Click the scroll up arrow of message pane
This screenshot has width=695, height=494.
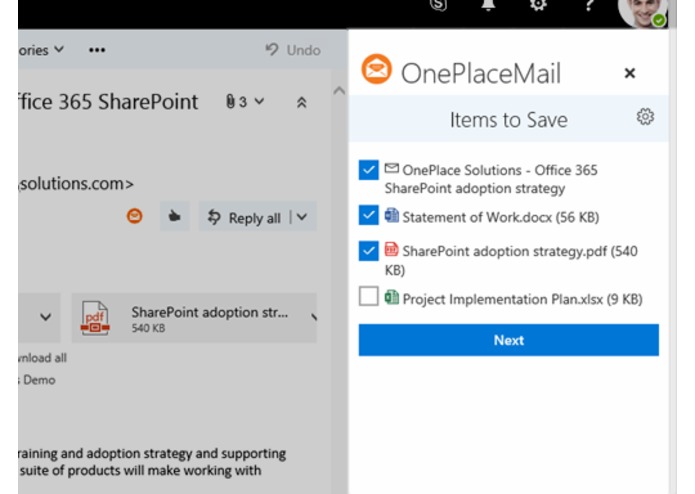click(x=339, y=91)
